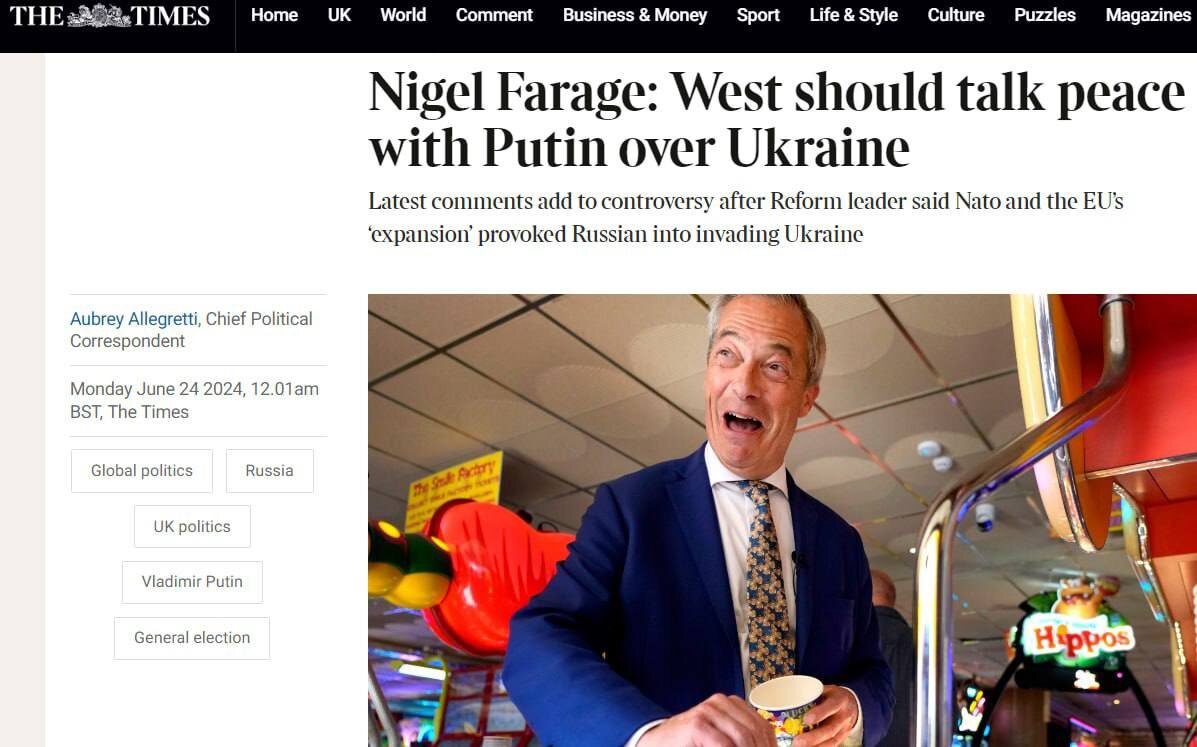
Task: Select the Russia topic tag
Action: click(269, 471)
